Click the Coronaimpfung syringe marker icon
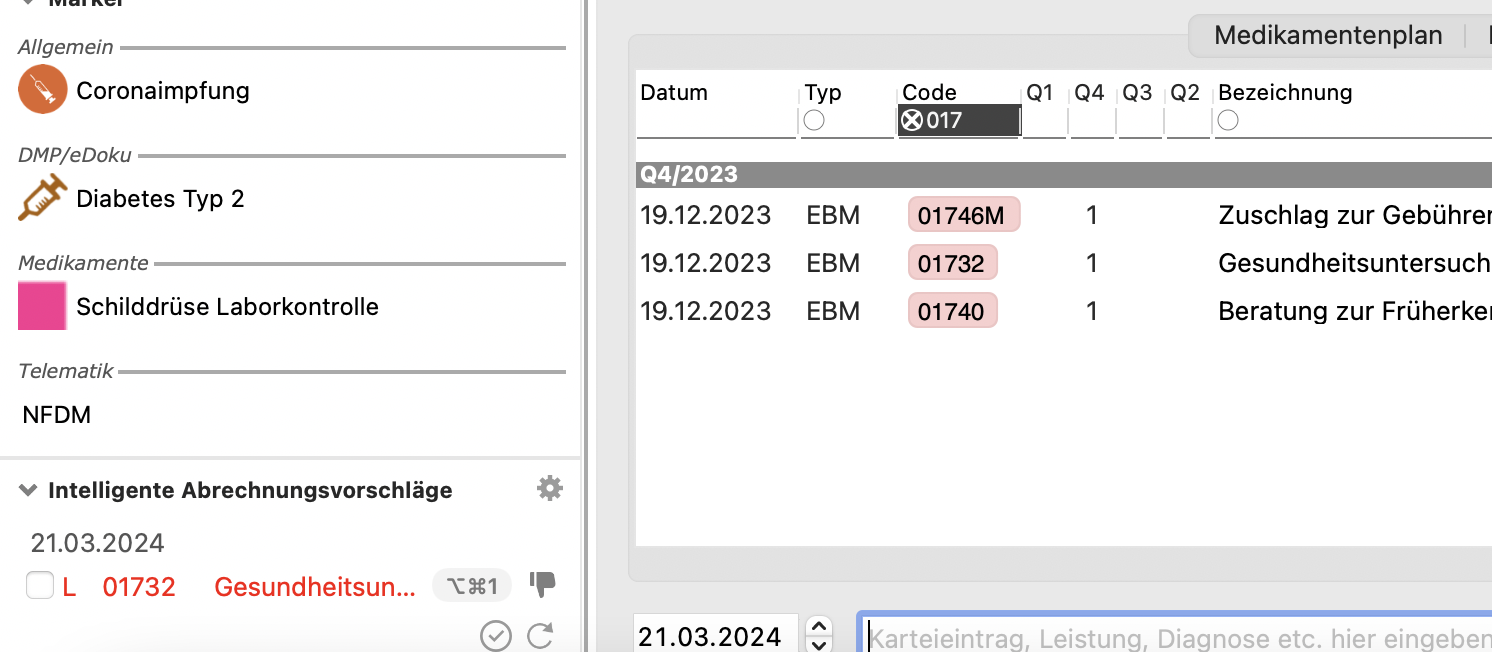 tap(42, 90)
